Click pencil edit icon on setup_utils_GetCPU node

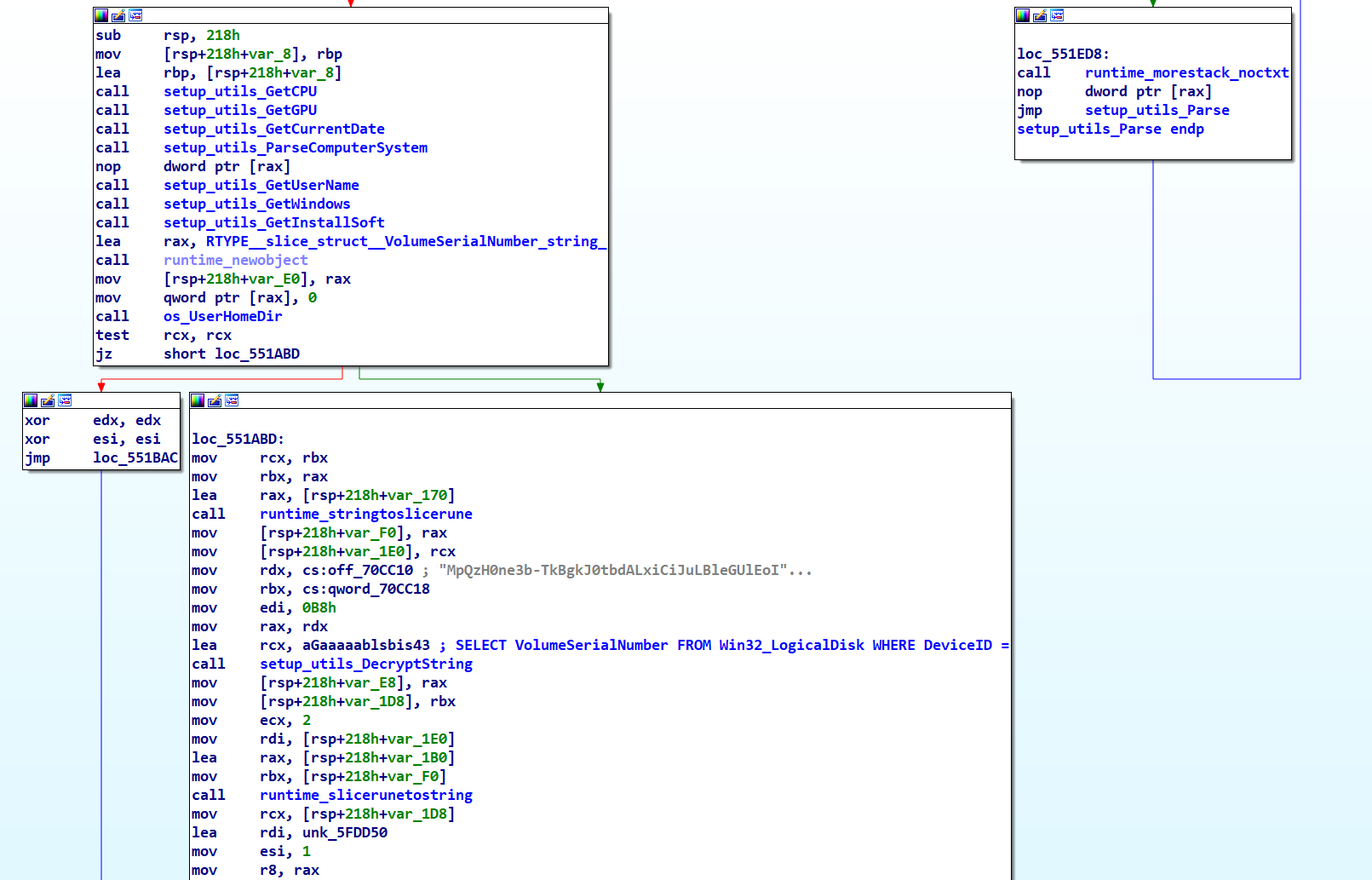pyautogui.click(x=118, y=15)
